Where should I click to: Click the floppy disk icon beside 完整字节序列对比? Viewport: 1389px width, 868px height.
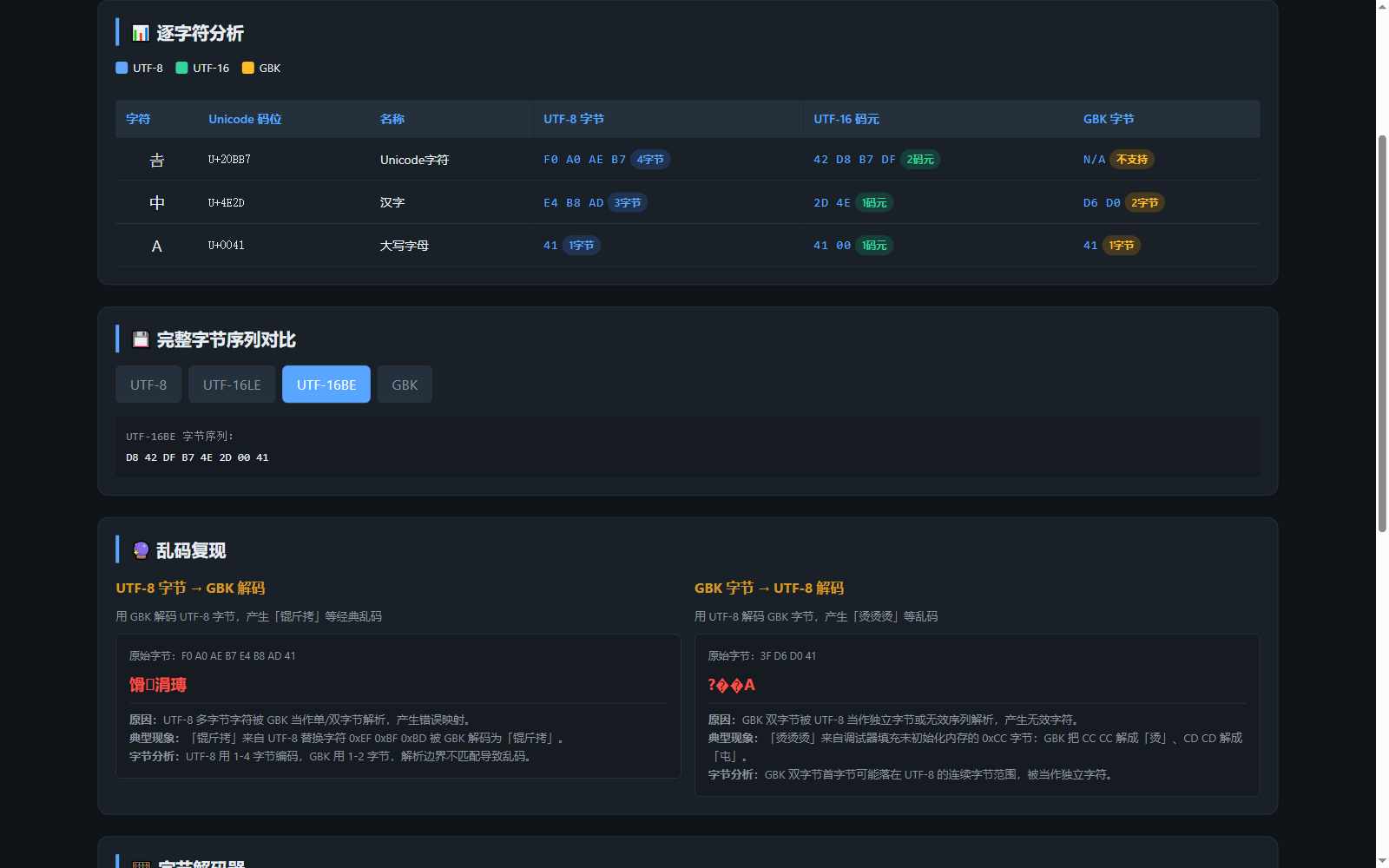pyautogui.click(x=141, y=339)
